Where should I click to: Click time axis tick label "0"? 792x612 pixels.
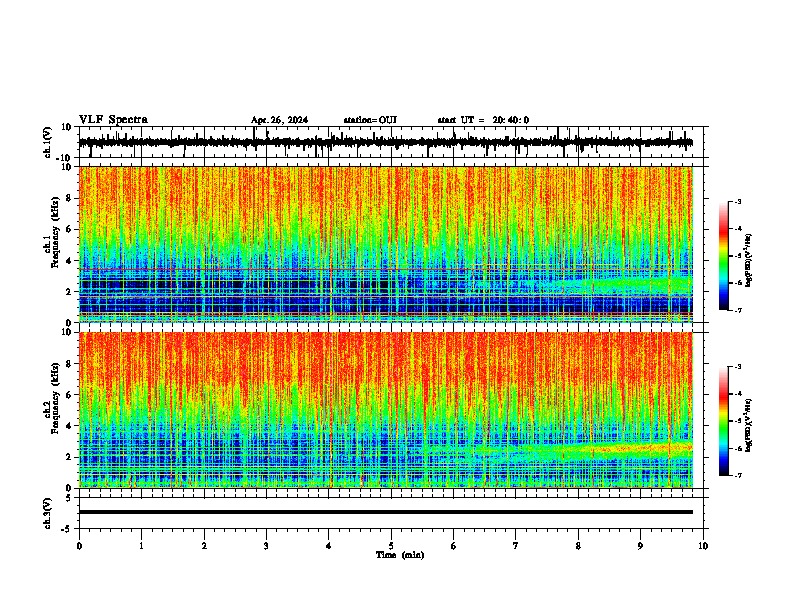click(x=79, y=546)
